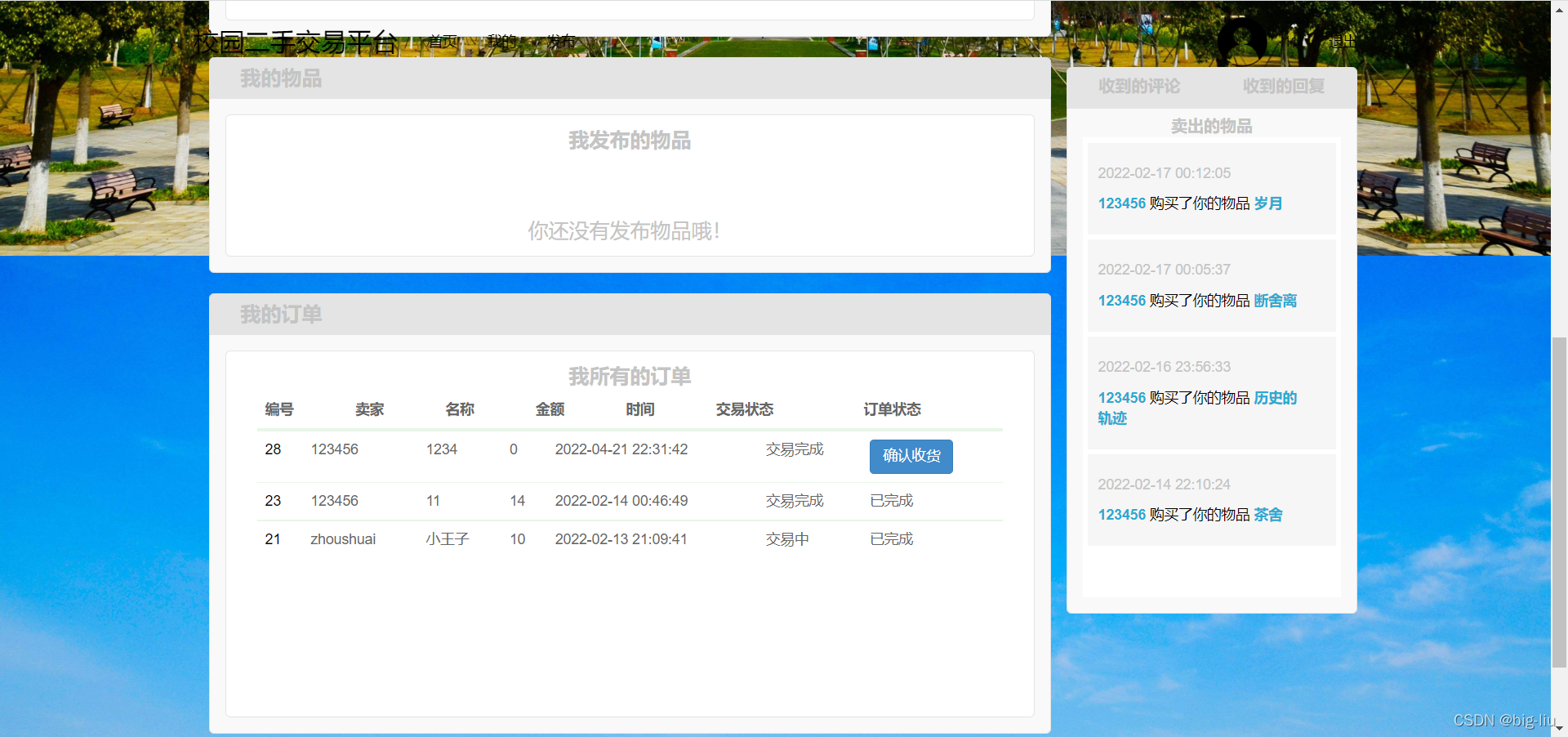This screenshot has height=737, width=1568.
Task: Click buyer 123456 in the 茶舍 notification
Action: pos(1121,515)
